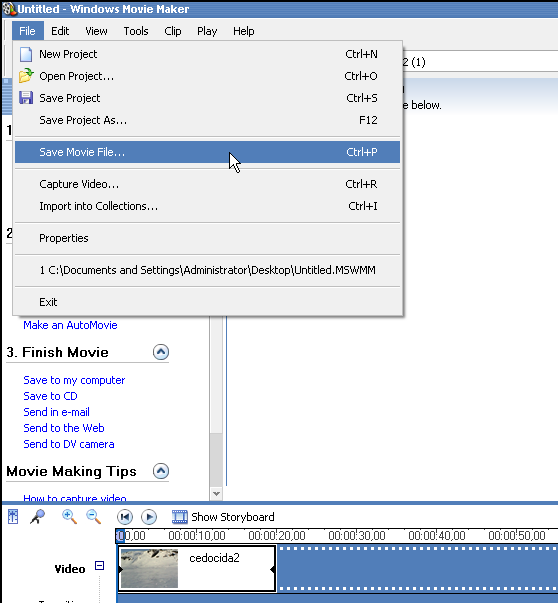
Task: Zoom out on the timeline
Action: tap(93, 517)
